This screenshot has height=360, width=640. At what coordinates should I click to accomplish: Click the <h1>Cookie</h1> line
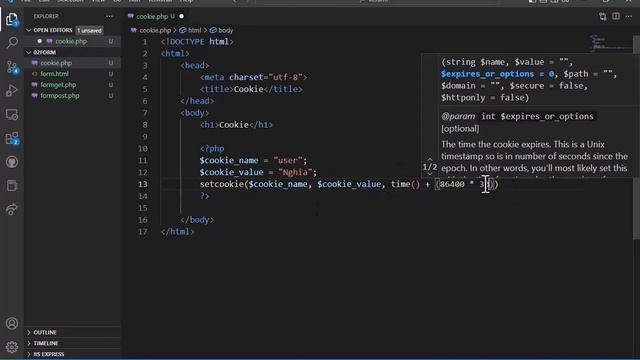(x=236, y=125)
